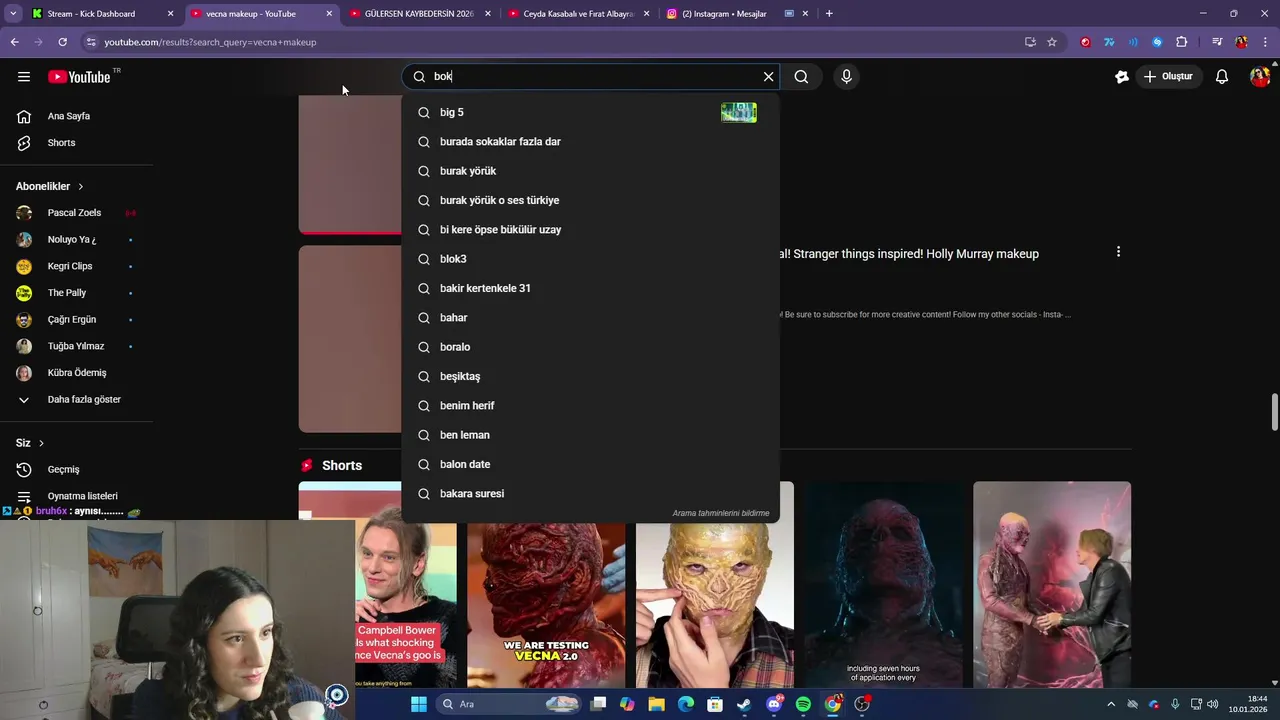Reload the page
This screenshot has height=720, width=1280.
pos(62,42)
